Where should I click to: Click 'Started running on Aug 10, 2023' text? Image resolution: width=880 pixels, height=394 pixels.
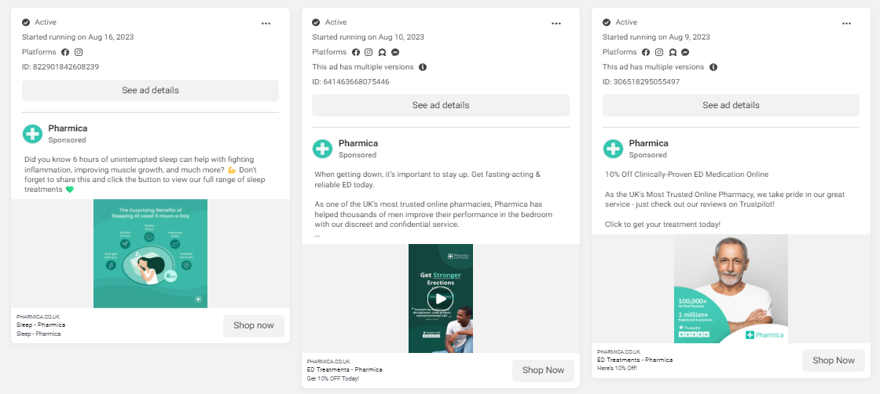point(368,37)
